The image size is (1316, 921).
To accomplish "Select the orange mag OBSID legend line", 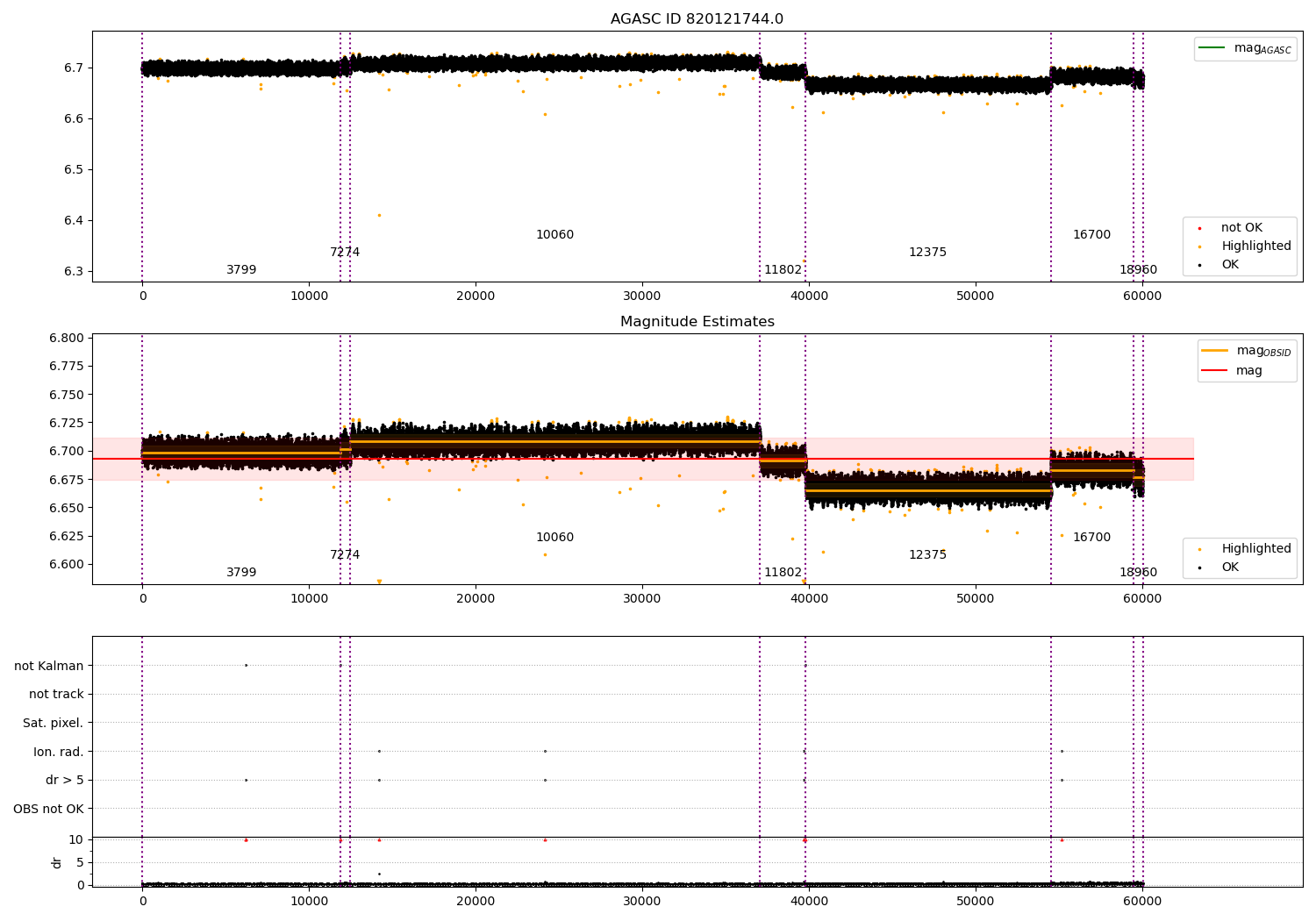I will coord(1215,351).
